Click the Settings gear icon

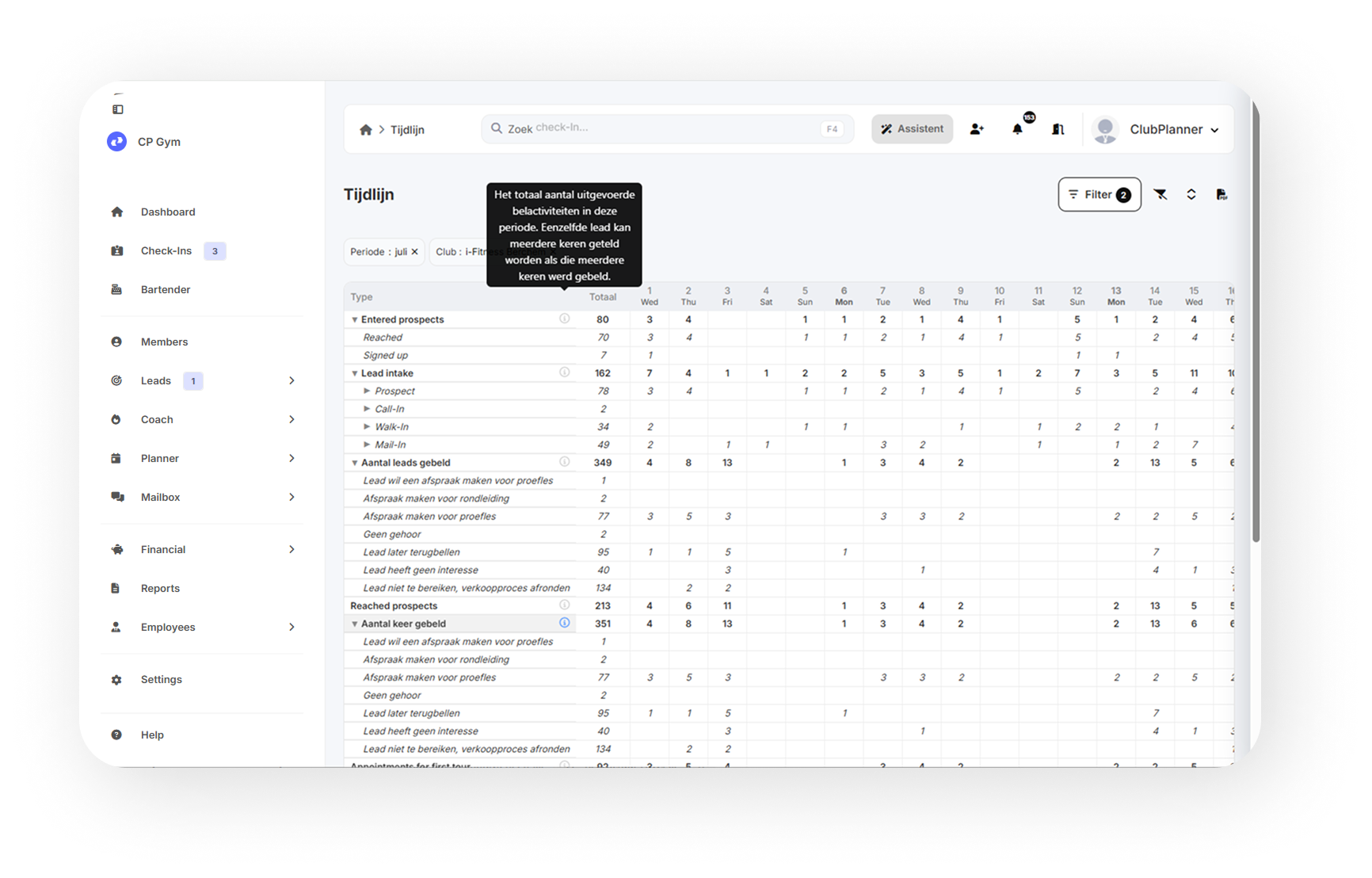(116, 680)
